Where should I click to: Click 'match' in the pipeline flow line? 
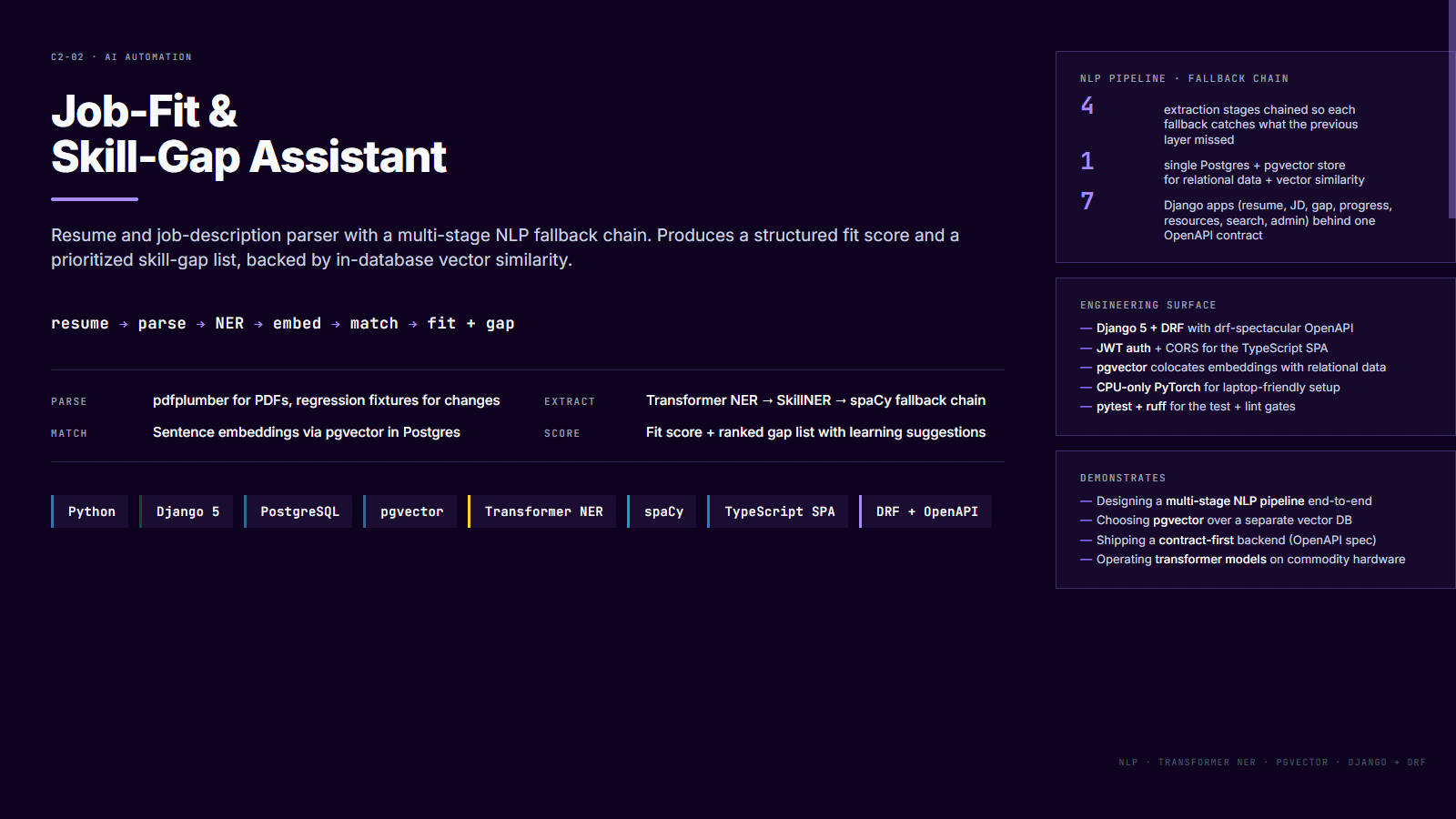point(374,323)
